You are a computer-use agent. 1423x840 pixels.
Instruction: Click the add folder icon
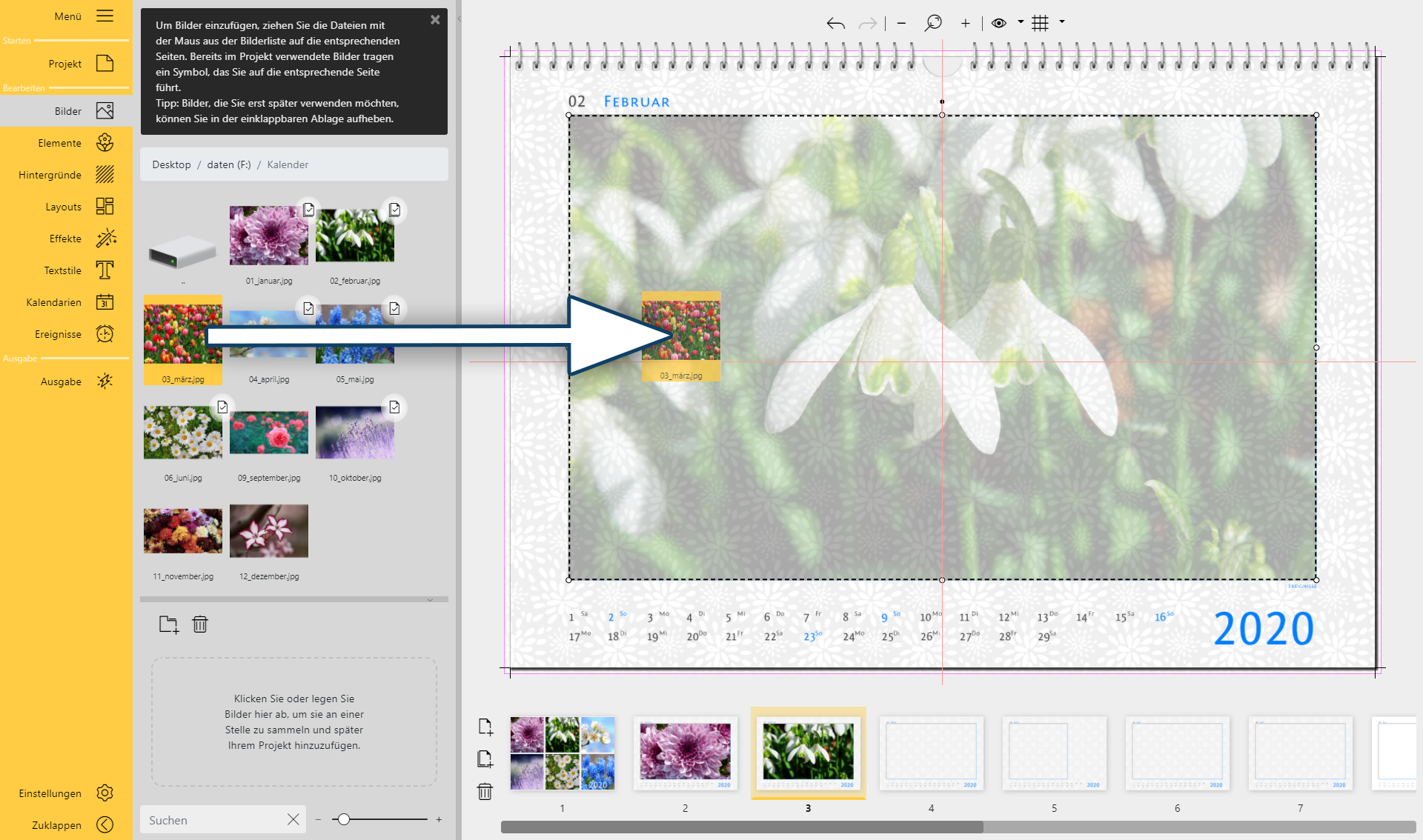coord(169,624)
